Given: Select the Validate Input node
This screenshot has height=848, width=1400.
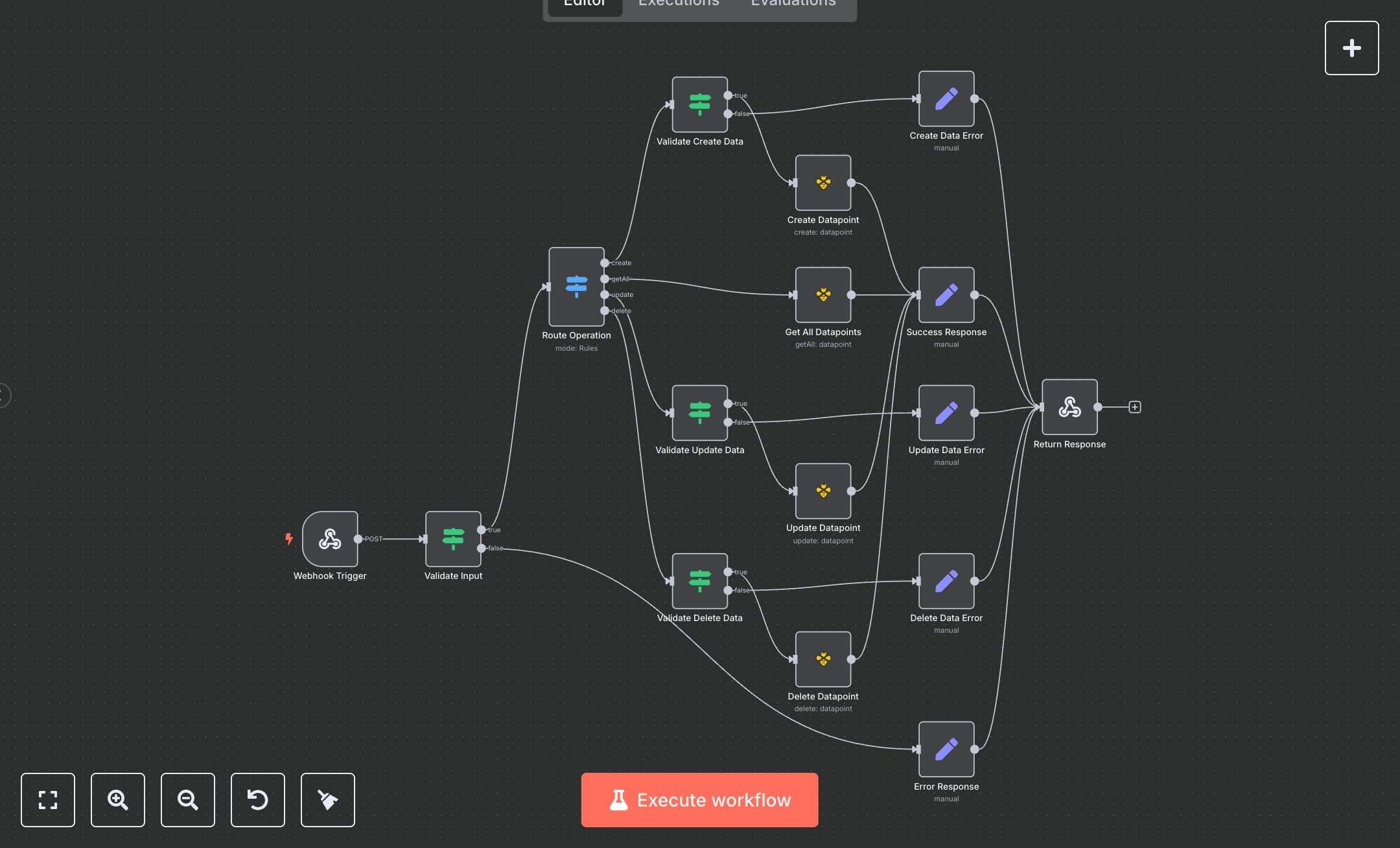Looking at the screenshot, I should (x=453, y=538).
